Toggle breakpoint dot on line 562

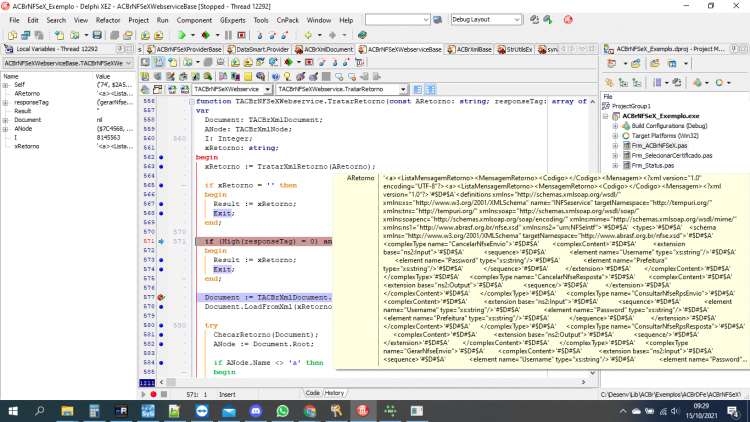point(161,157)
